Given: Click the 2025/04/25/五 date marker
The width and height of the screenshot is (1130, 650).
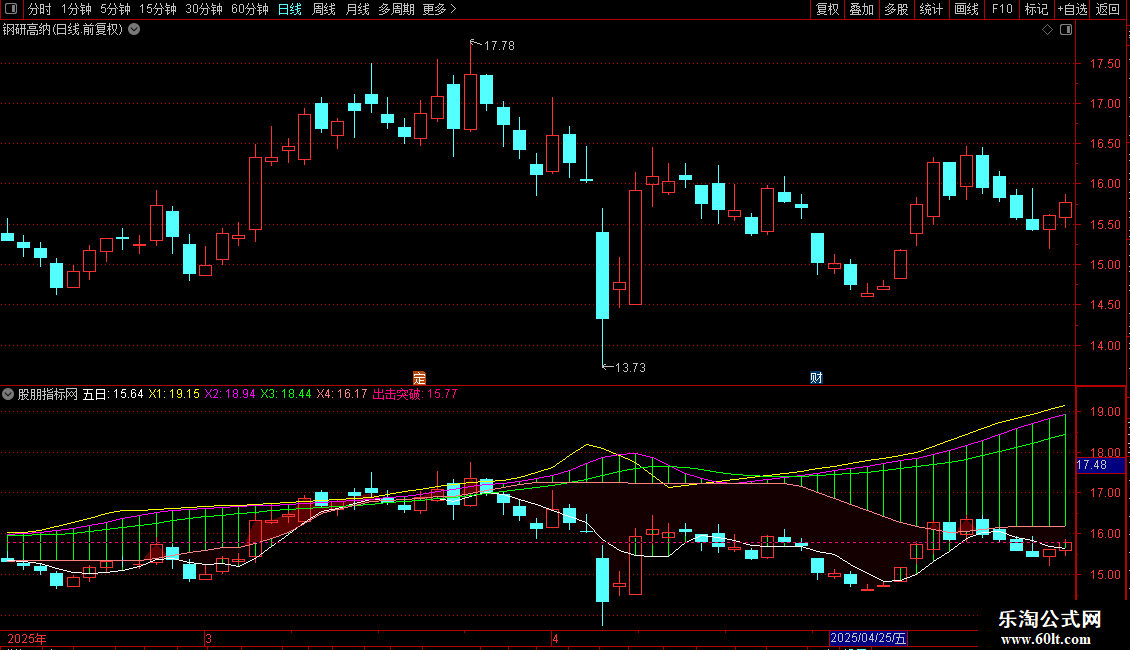Looking at the screenshot, I should [868, 638].
